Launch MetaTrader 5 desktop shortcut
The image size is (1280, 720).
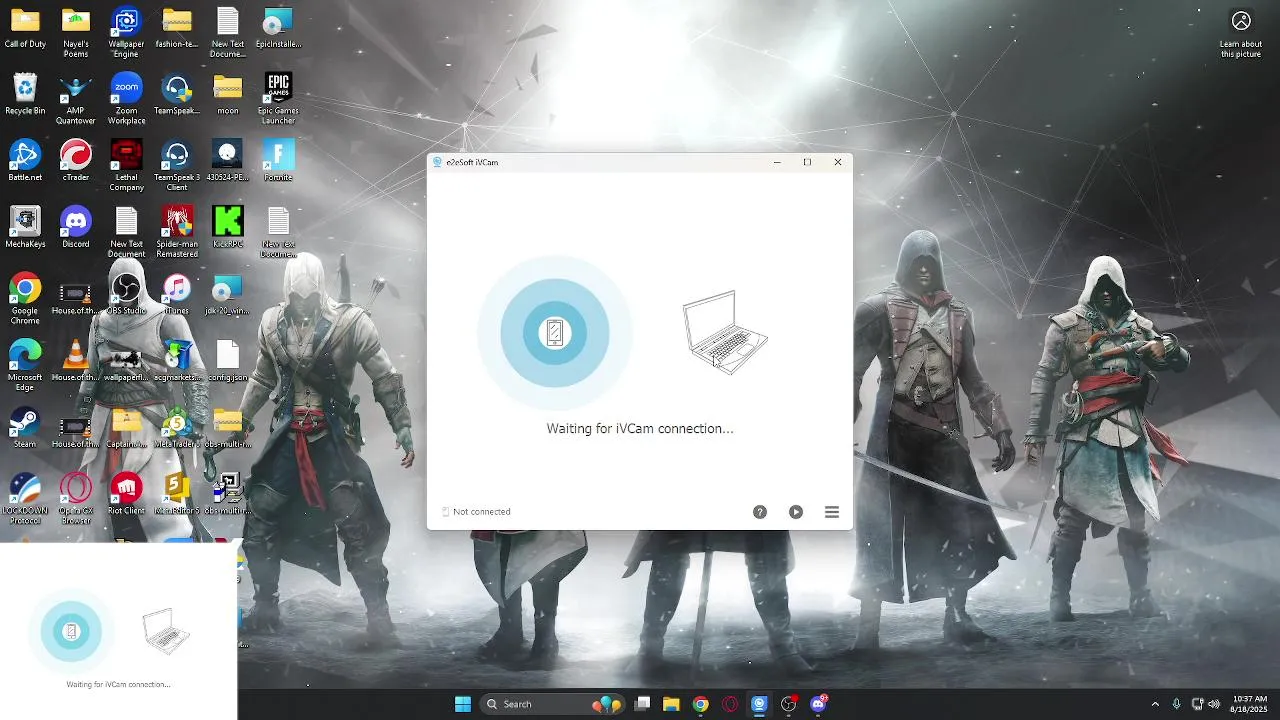coord(177,428)
